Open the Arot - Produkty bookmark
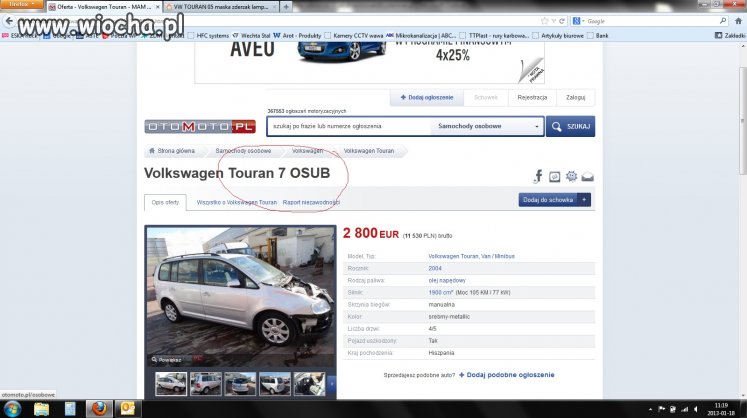 coord(297,36)
